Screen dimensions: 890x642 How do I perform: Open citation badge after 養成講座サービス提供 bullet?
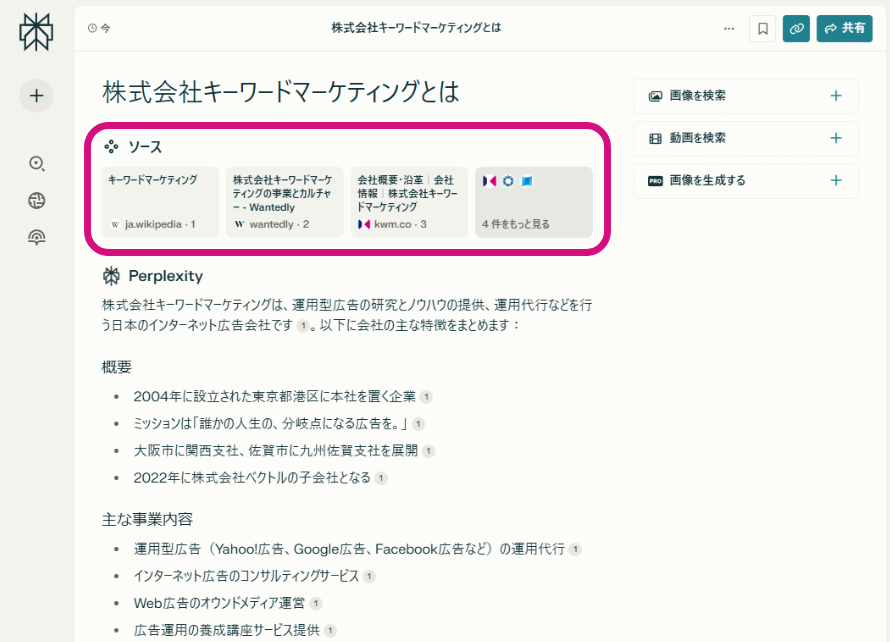click(x=330, y=631)
